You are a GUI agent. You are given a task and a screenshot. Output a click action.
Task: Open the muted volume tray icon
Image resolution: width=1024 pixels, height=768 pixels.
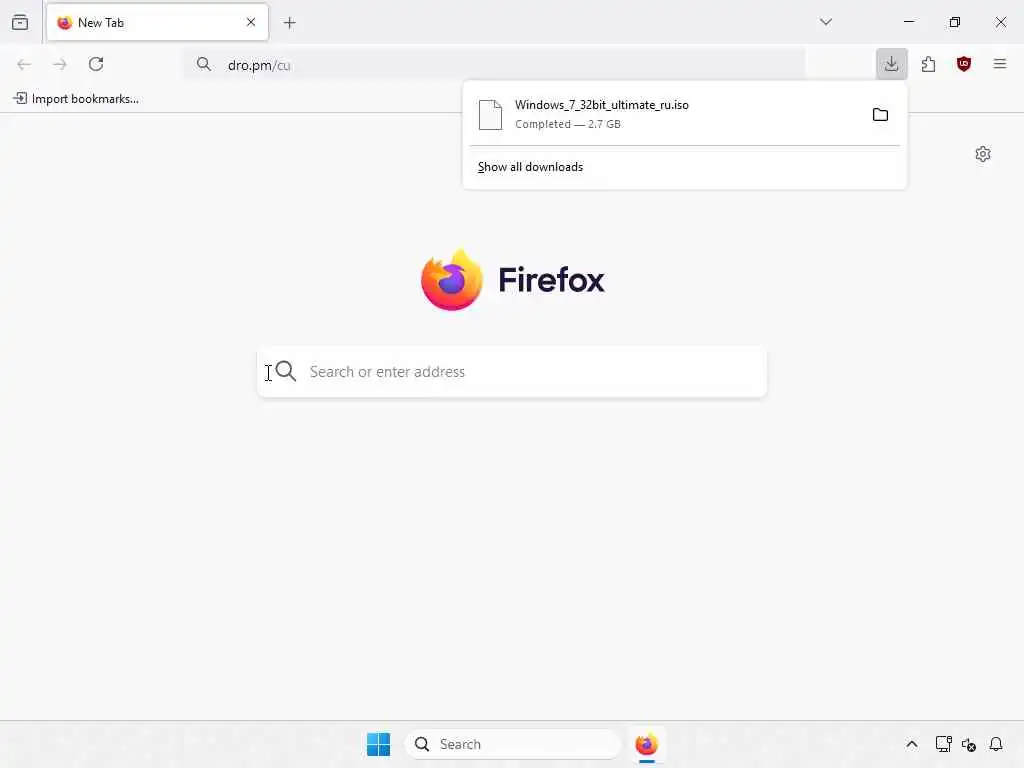[969, 744]
